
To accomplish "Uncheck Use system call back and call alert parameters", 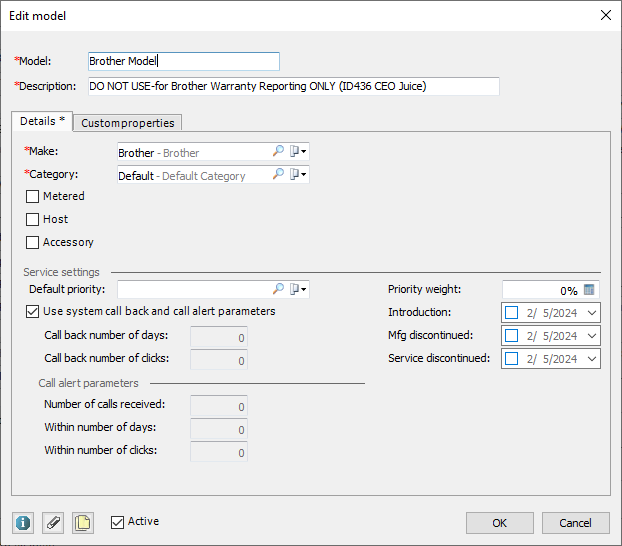I will 32,311.
